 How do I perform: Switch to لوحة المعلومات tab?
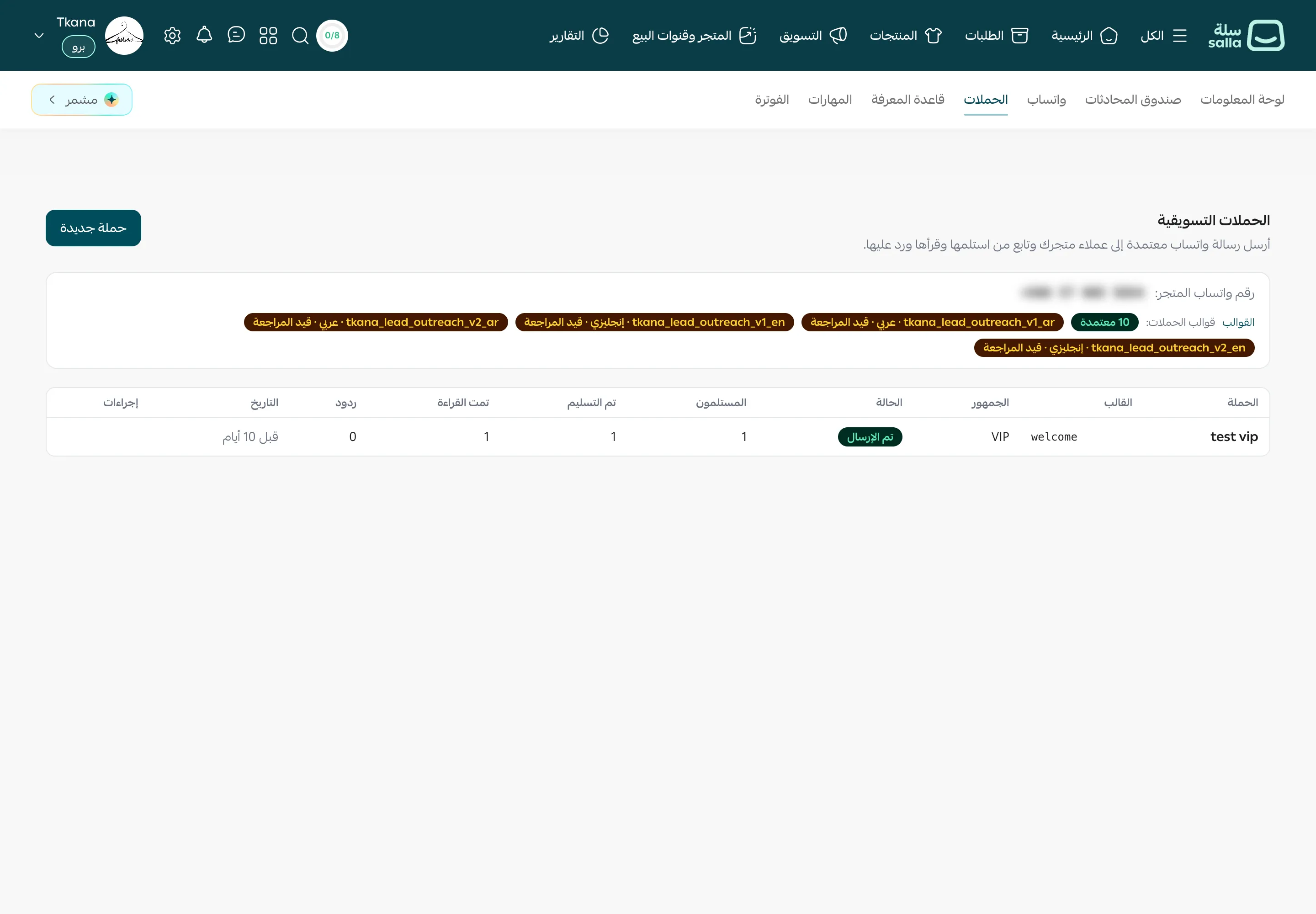click(x=1242, y=100)
